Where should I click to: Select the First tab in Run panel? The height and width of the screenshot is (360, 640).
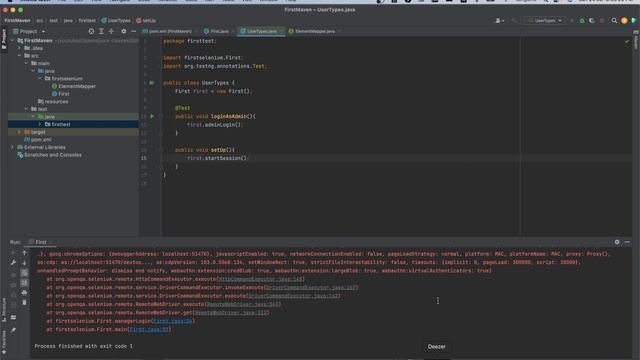point(41,242)
